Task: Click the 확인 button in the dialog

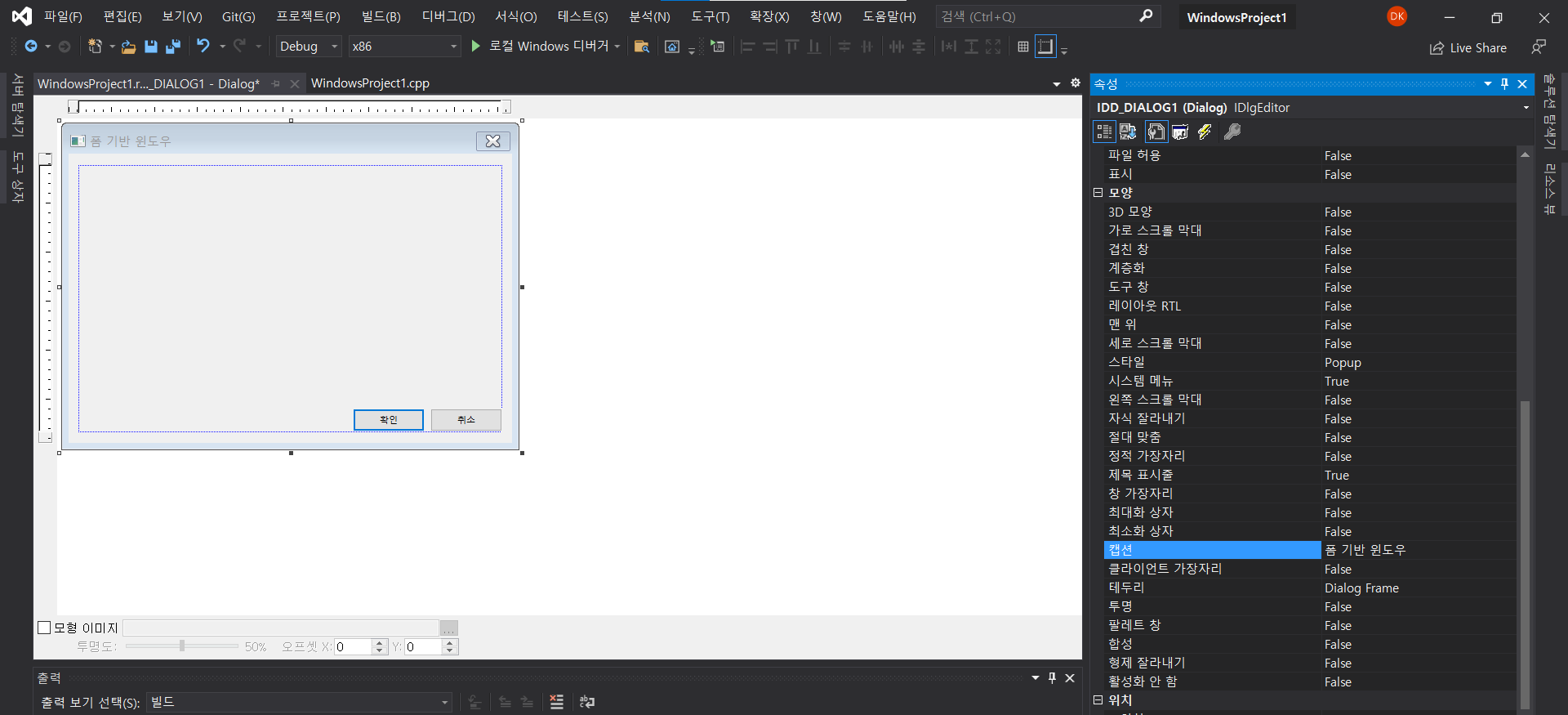Action: [389, 420]
